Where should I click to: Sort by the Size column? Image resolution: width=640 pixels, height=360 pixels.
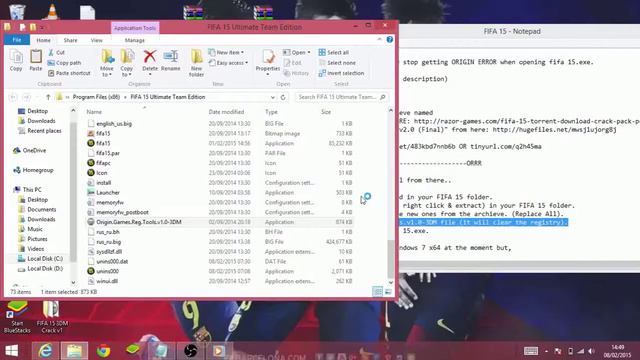coord(326,112)
